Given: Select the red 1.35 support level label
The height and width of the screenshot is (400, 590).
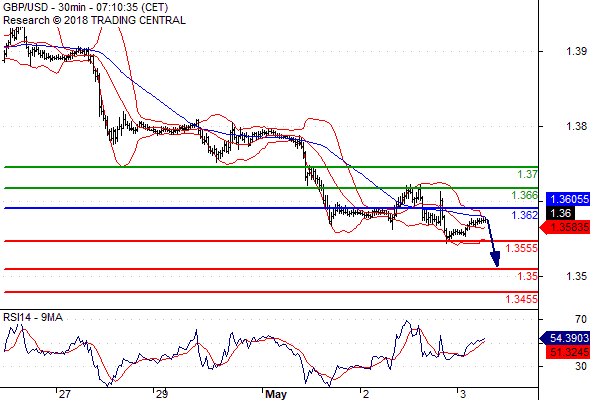Looking at the screenshot, I should point(527,276).
